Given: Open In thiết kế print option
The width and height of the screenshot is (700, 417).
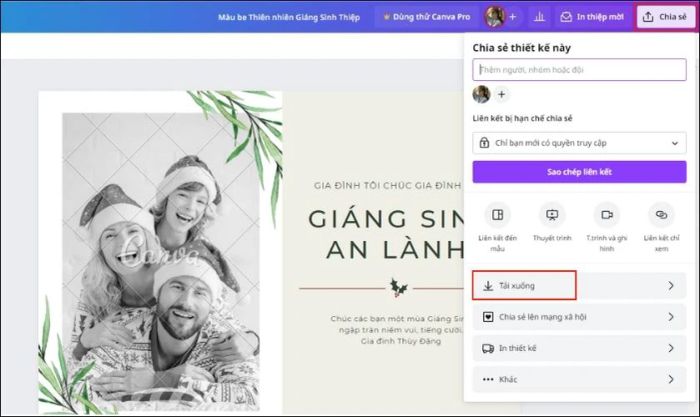Looking at the screenshot, I should pos(579,348).
